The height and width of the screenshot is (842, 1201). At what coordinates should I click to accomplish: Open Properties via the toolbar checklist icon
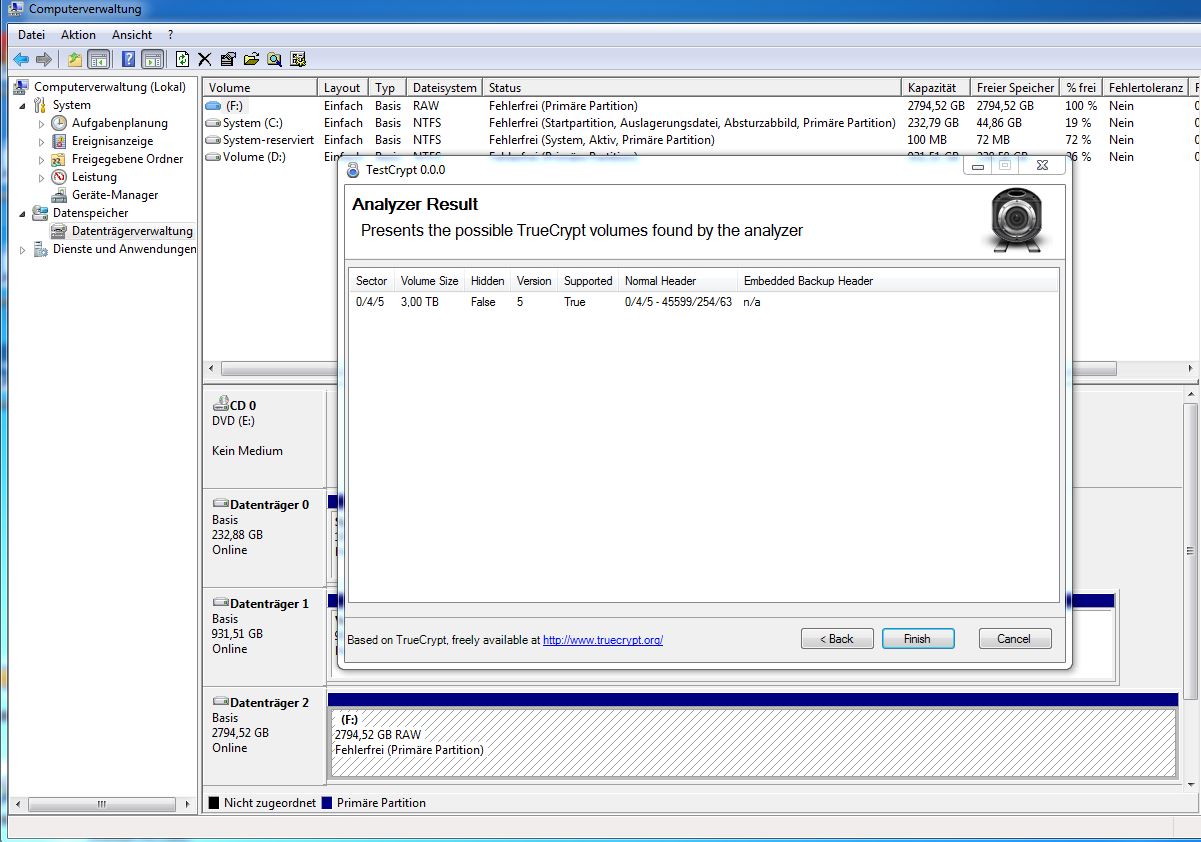click(x=228, y=59)
